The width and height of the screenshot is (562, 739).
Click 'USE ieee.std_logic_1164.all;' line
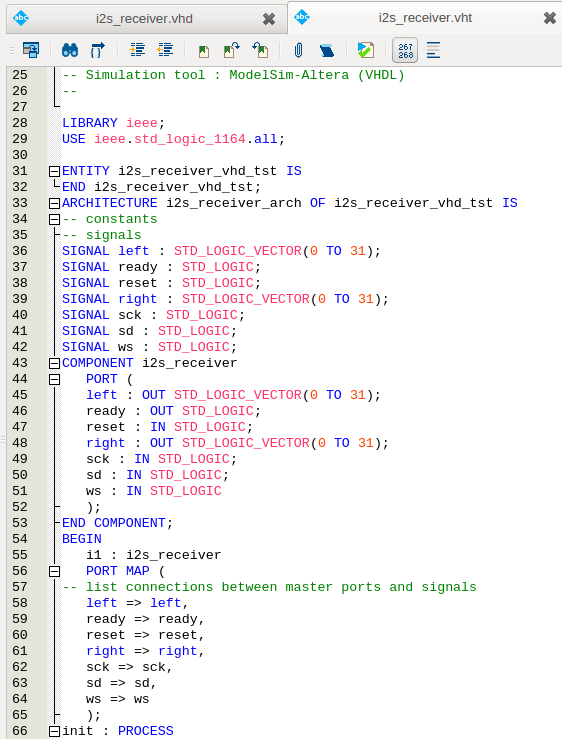[173, 139]
